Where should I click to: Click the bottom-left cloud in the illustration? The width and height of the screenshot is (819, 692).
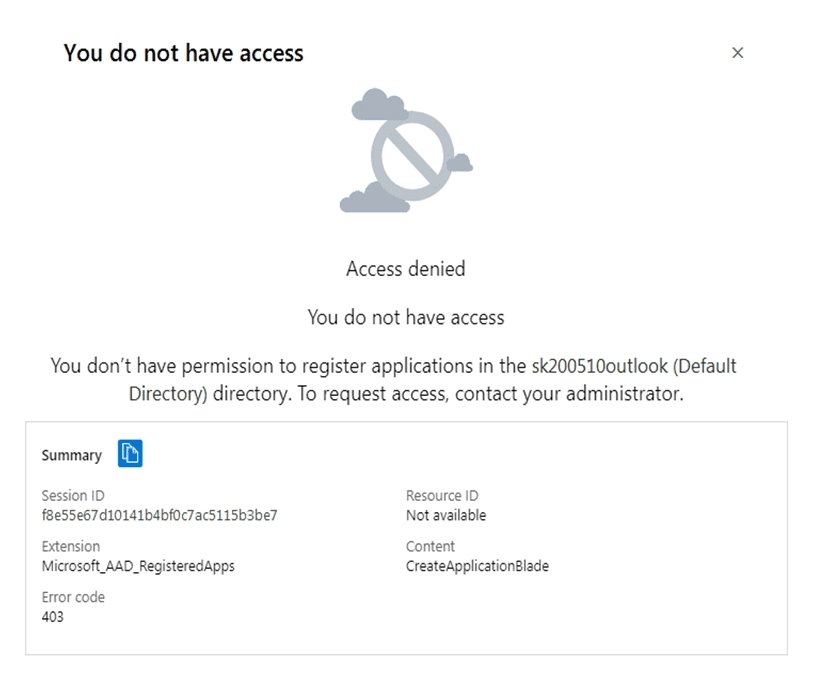click(x=374, y=198)
